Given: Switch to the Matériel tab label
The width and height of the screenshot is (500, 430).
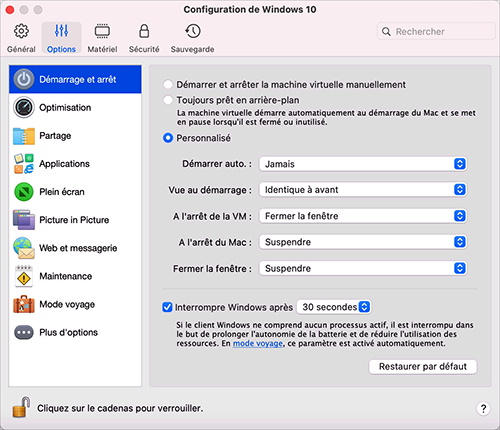Looking at the screenshot, I should 102,49.
